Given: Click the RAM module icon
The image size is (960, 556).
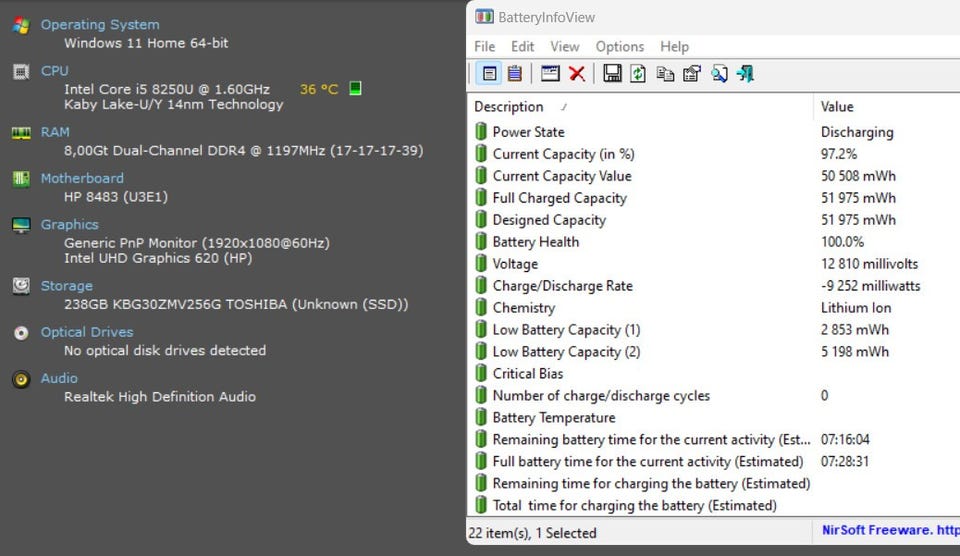Looking at the screenshot, I should coord(21,133).
